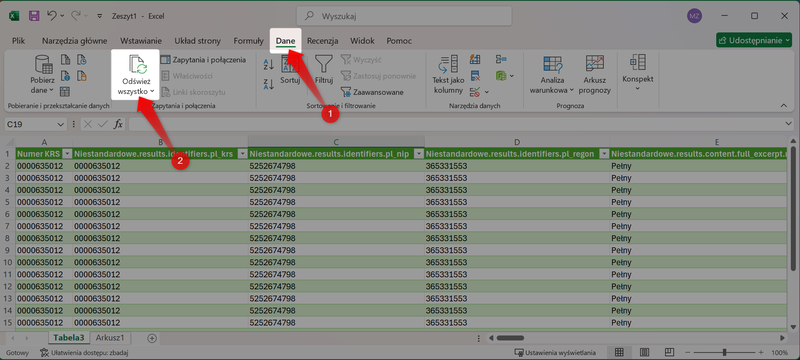Image resolution: width=800 pixels, height=360 pixels.
Task: Open the pl_regon column filter dropdown
Action: pos(604,153)
